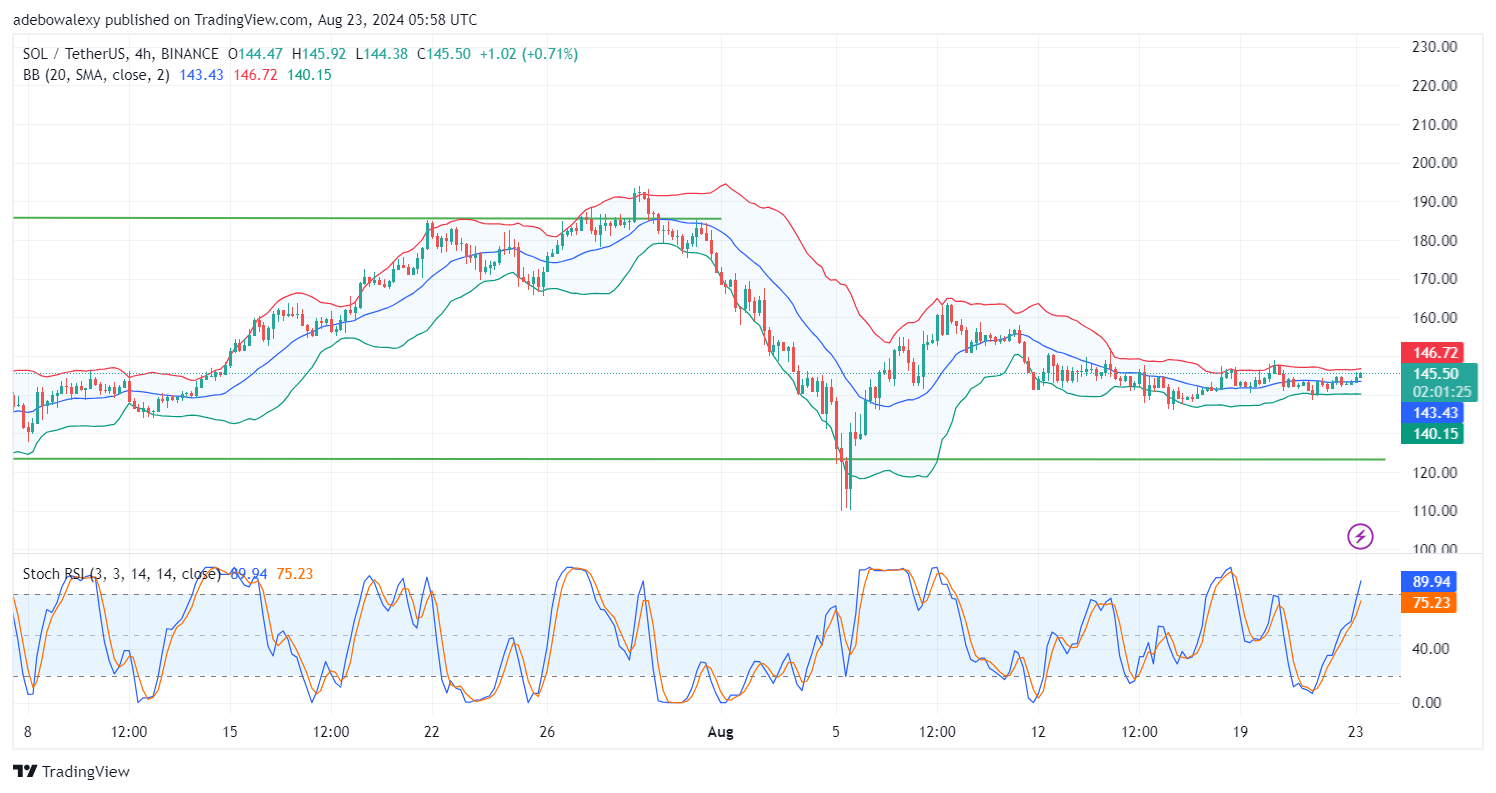This screenshot has height=793, width=1496.
Task: Click the Aug label on time axis
Action: [x=720, y=732]
